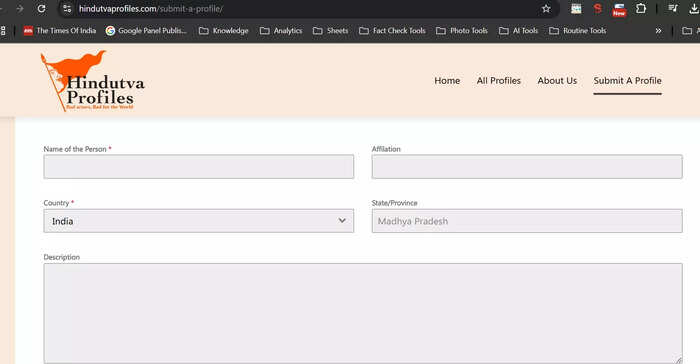Reload the page with the refresh icon
The image size is (700, 364).
point(41,8)
